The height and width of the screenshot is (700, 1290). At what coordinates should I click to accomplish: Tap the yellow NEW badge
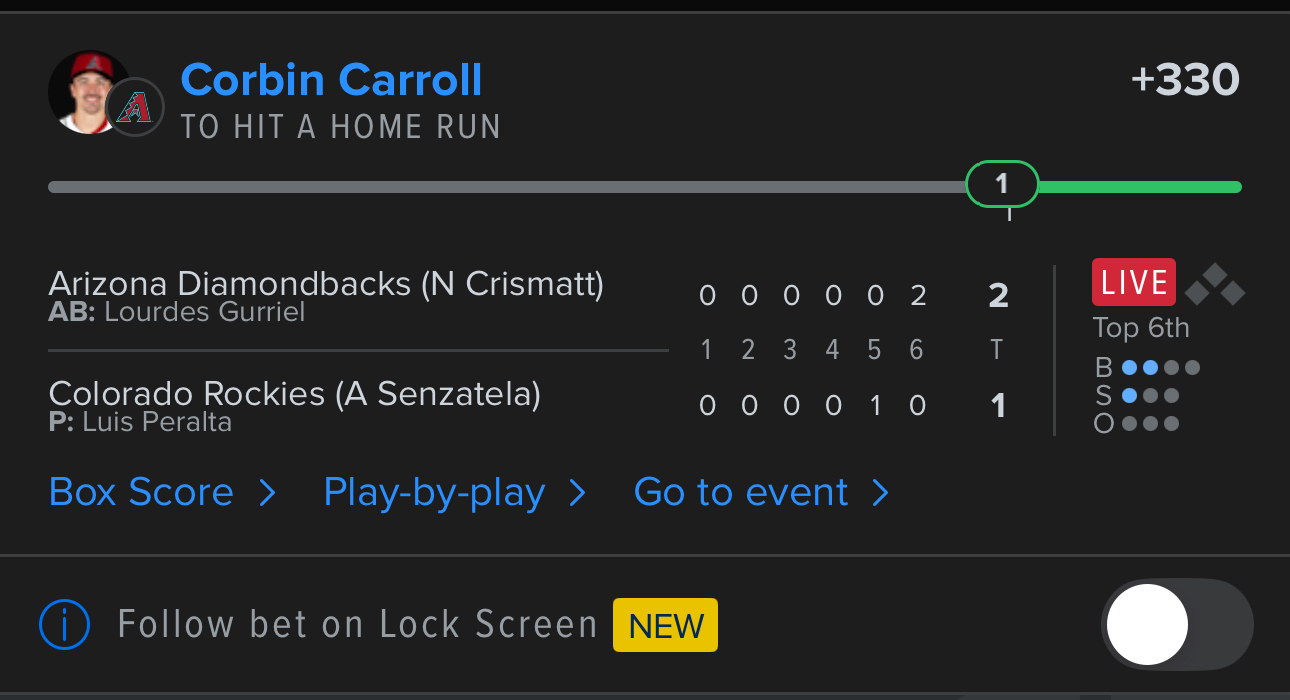point(665,625)
